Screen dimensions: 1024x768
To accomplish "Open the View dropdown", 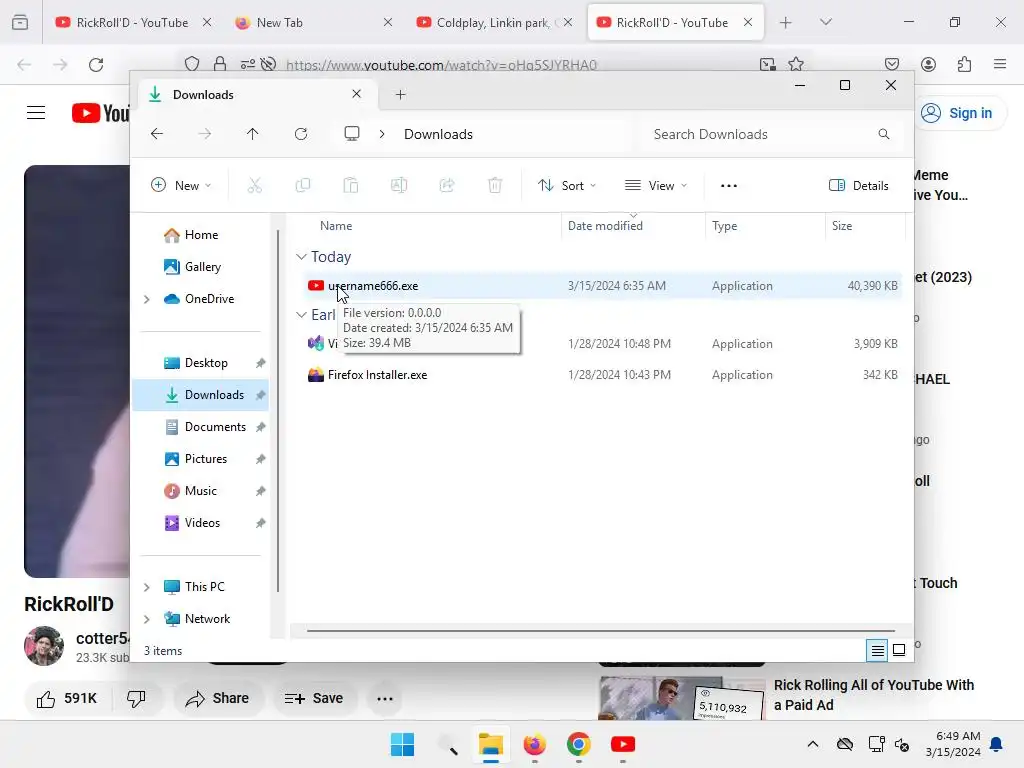I will coord(656,185).
